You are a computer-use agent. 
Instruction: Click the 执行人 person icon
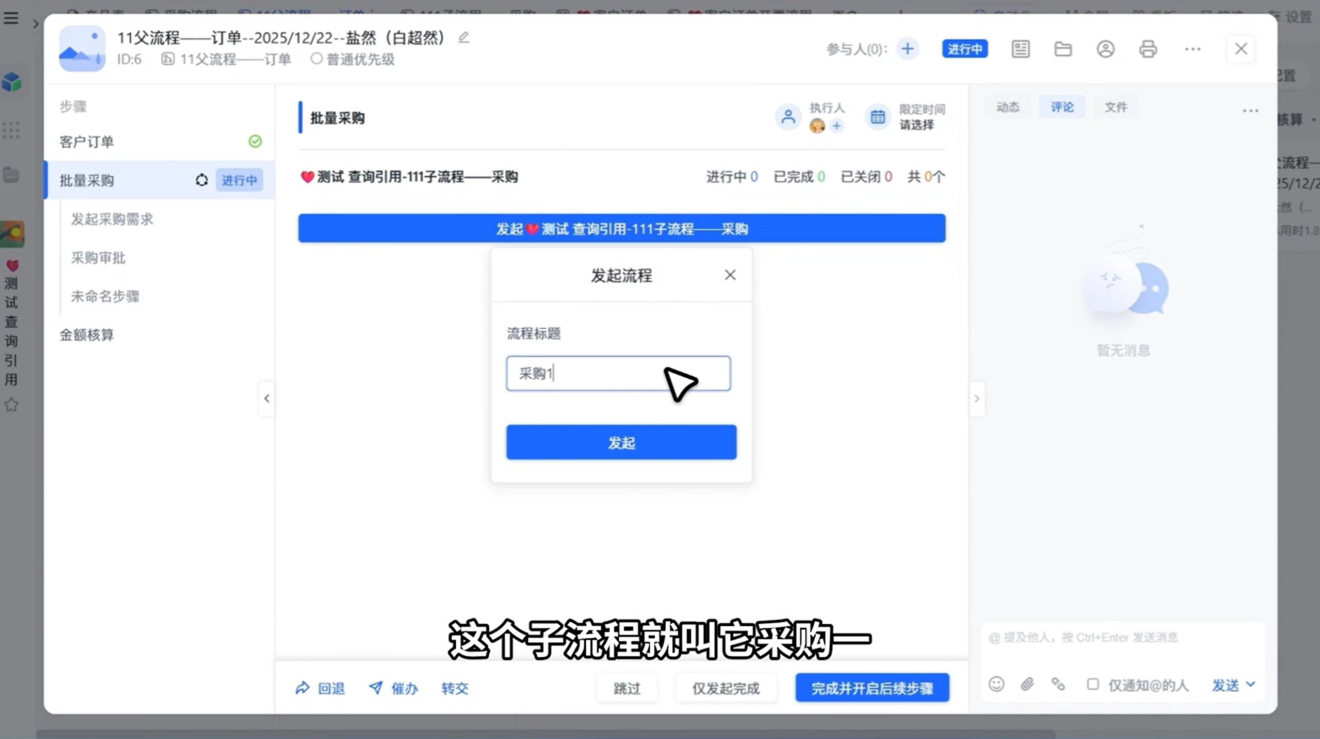(788, 117)
